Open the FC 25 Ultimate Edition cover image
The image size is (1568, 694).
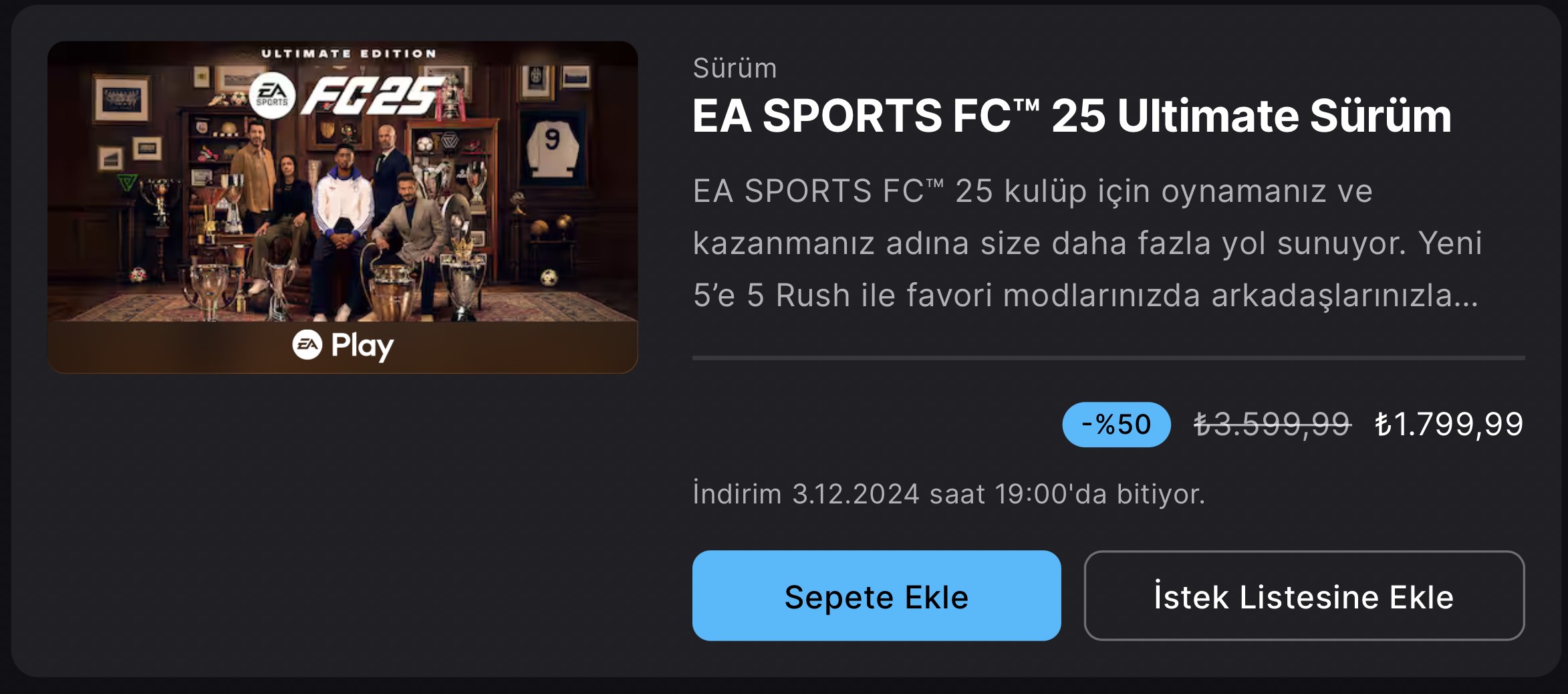(x=342, y=207)
